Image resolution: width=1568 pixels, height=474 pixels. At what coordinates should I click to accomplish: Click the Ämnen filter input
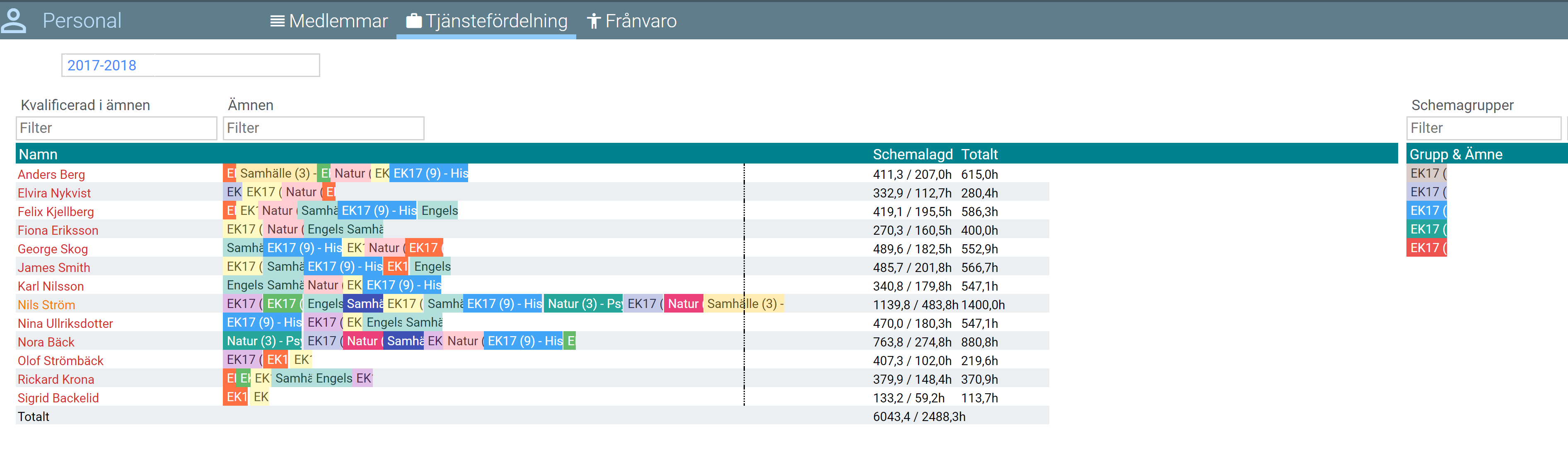tap(323, 128)
